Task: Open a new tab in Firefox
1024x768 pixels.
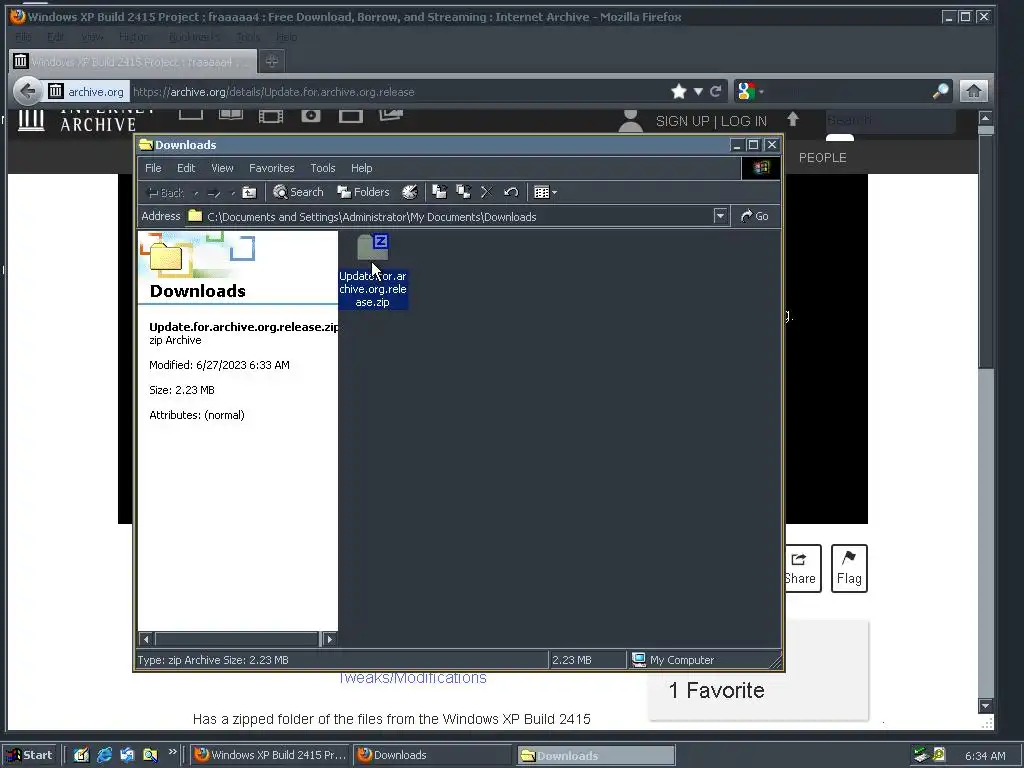Action: (272, 61)
